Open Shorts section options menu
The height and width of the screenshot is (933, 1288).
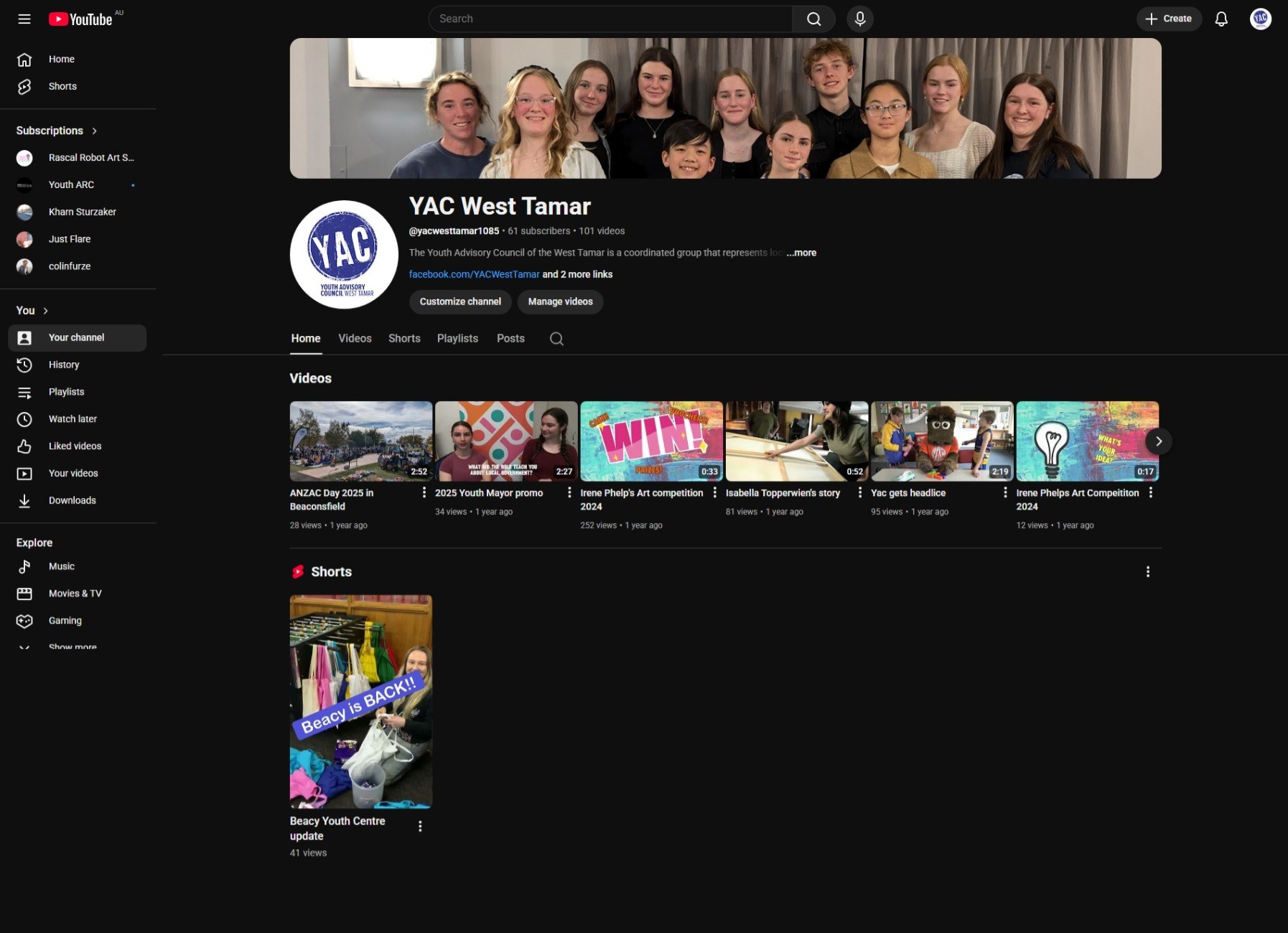click(1148, 572)
